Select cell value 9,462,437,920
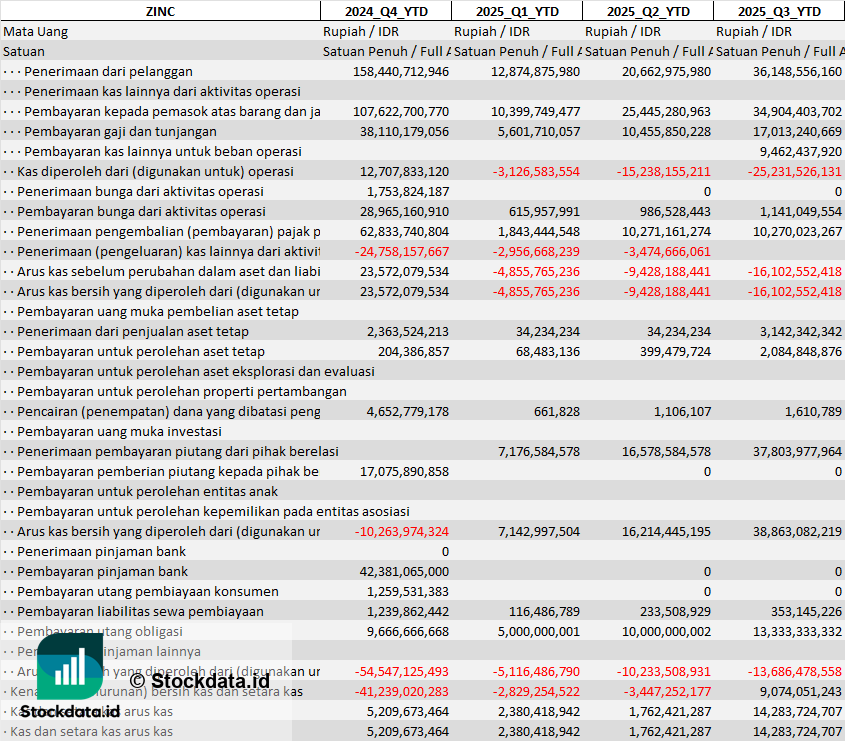 pyautogui.click(x=801, y=151)
